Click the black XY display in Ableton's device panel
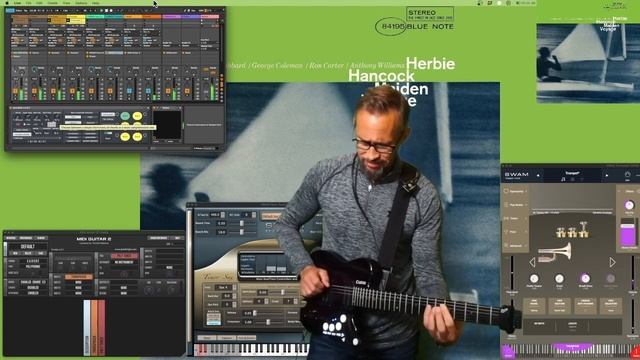This screenshot has width=640, height=360. coord(167,125)
